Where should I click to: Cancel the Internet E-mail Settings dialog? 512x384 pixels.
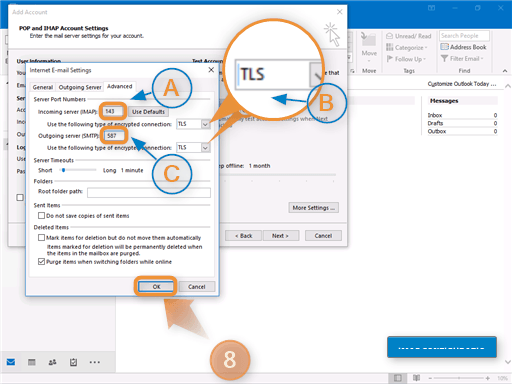(x=197, y=287)
